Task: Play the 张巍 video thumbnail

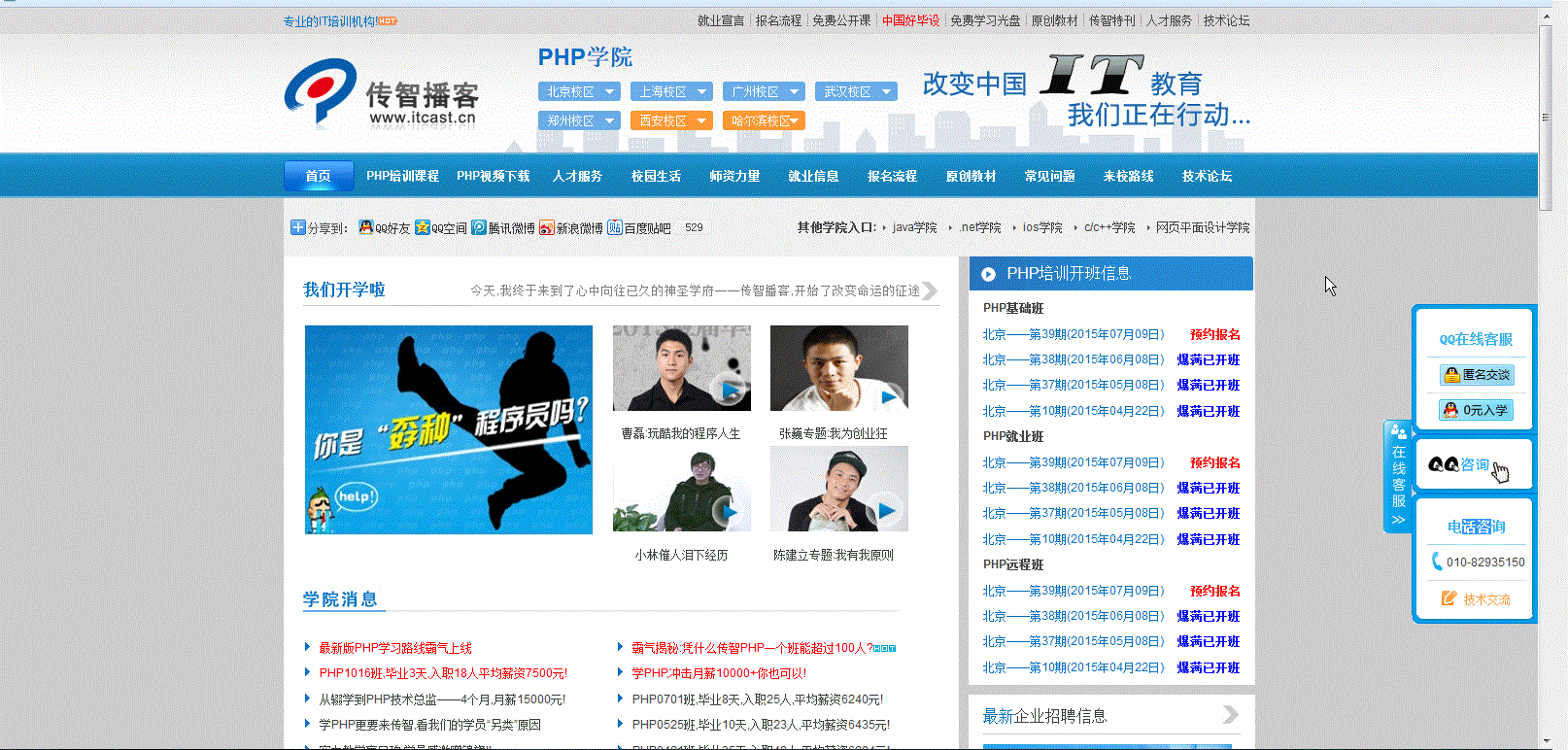Action: [839, 368]
